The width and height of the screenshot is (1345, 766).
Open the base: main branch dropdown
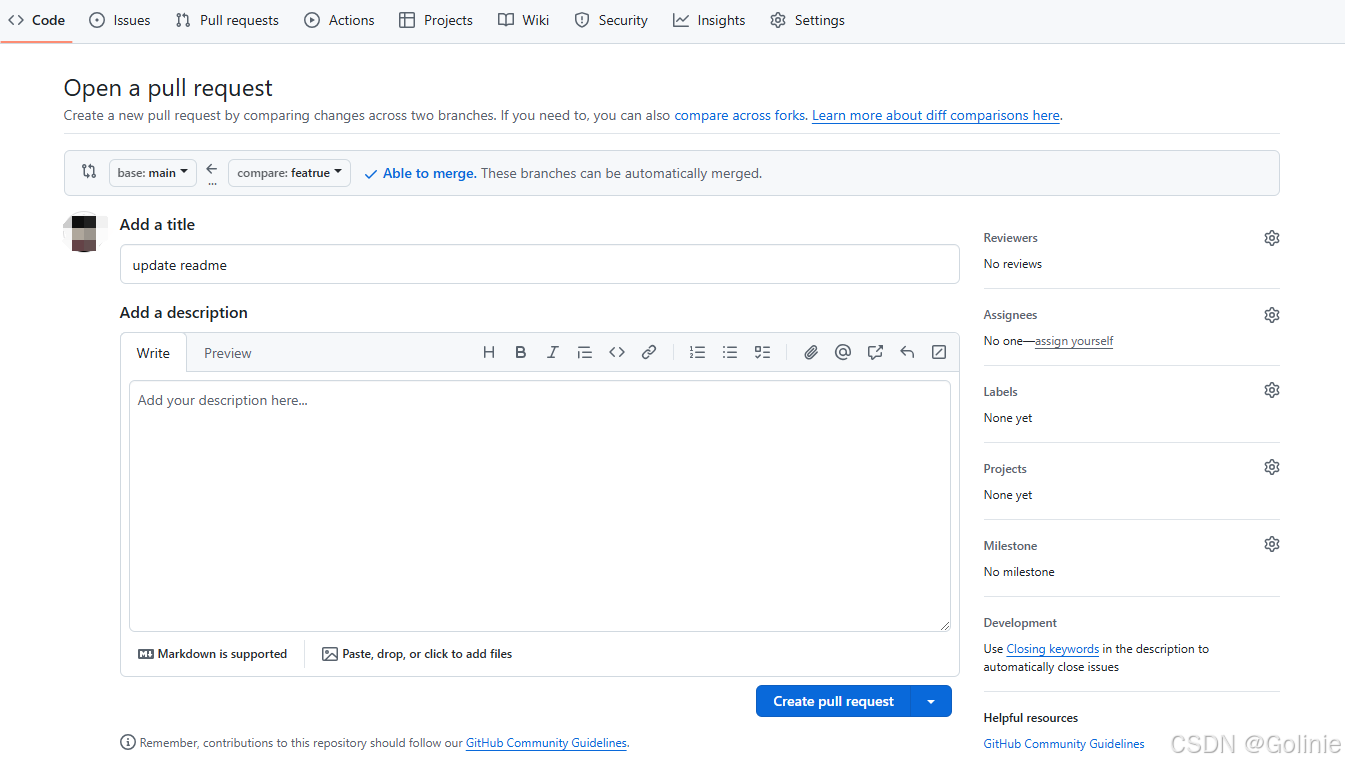tap(153, 173)
